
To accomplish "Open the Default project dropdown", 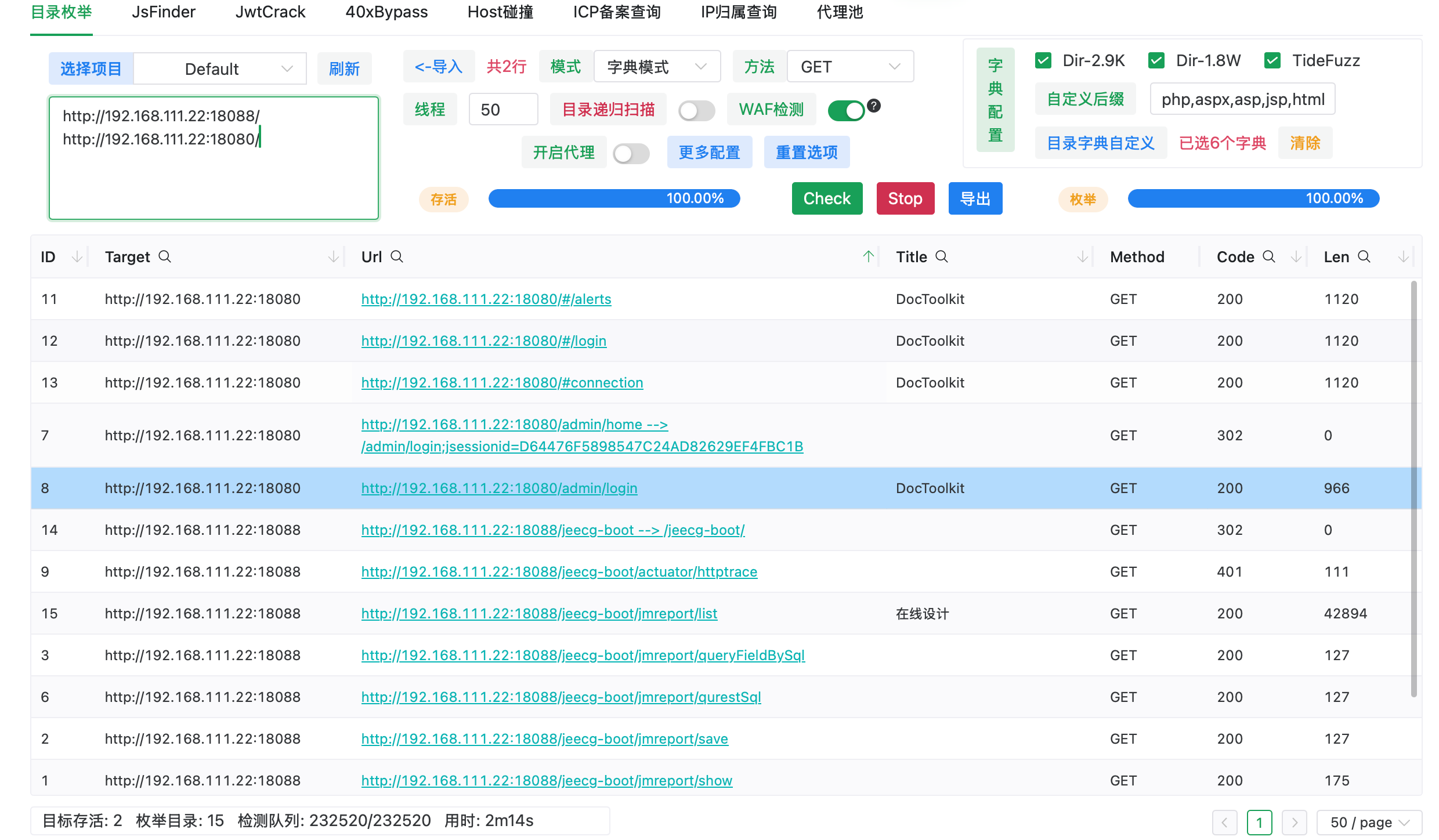I will point(220,68).
